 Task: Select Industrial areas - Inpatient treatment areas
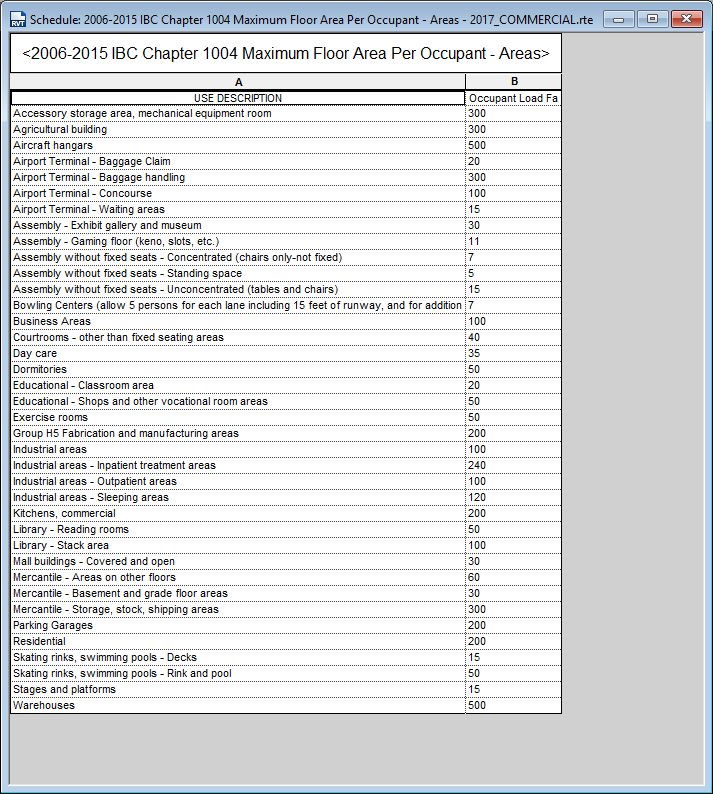[x=238, y=465]
